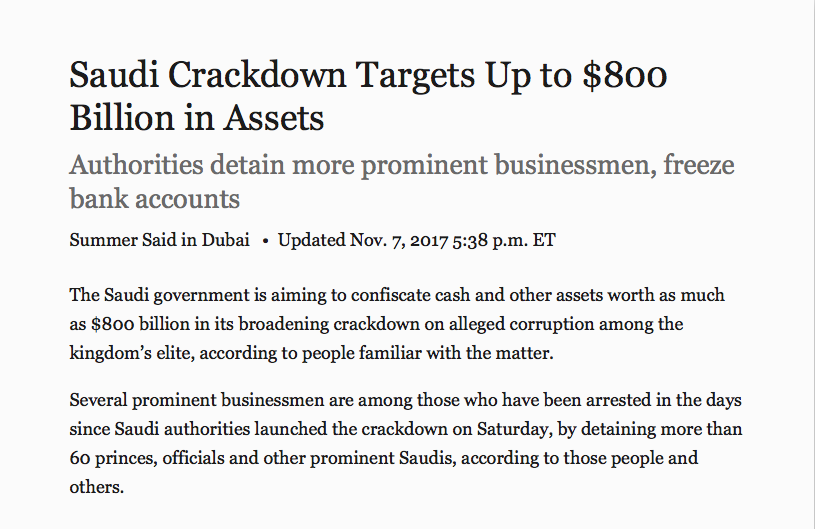Click 'Billion in Assets' headline line
This screenshot has width=815, height=529.
[x=196, y=118]
